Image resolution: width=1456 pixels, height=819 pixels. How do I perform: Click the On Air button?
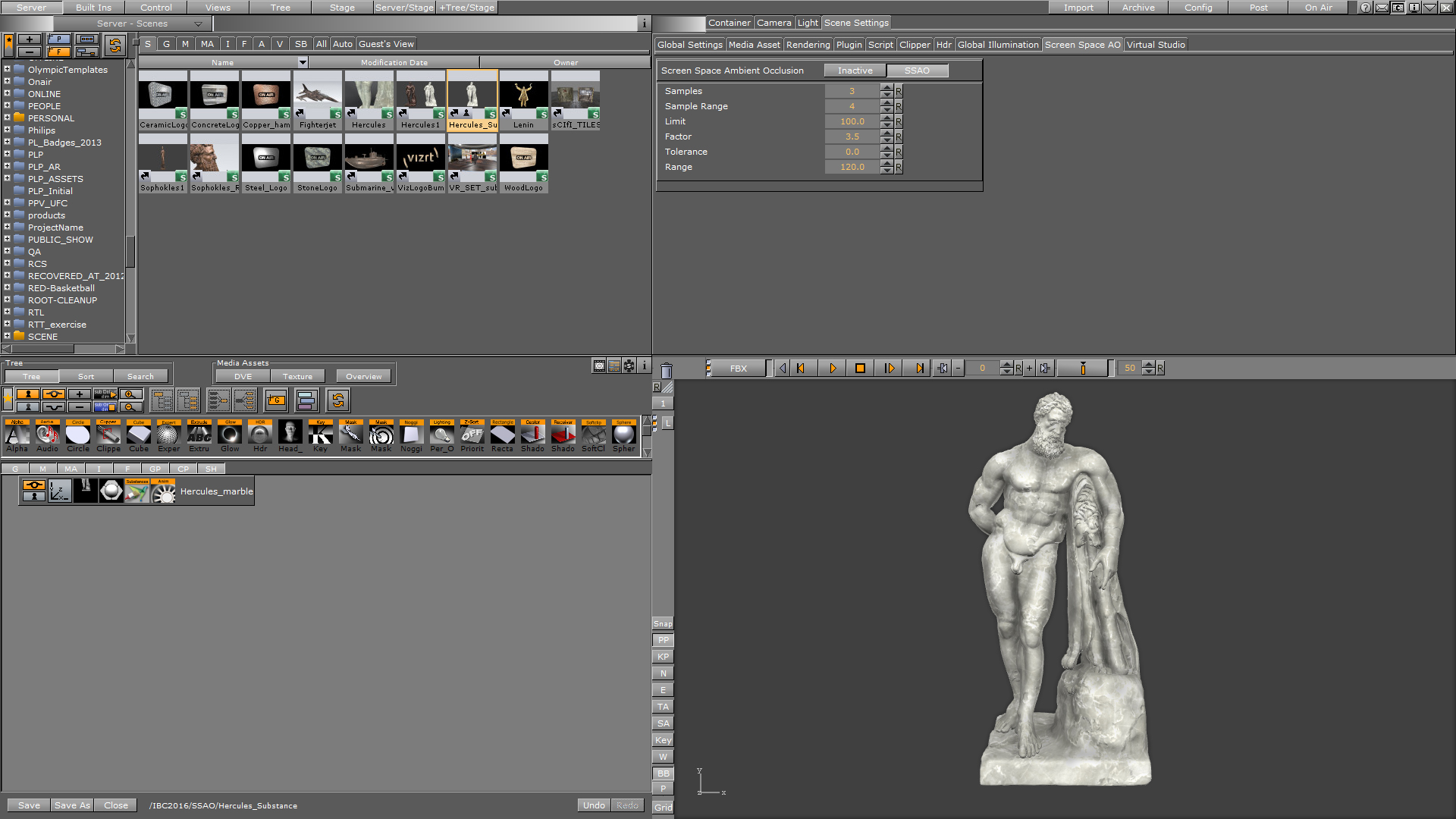(x=1318, y=8)
